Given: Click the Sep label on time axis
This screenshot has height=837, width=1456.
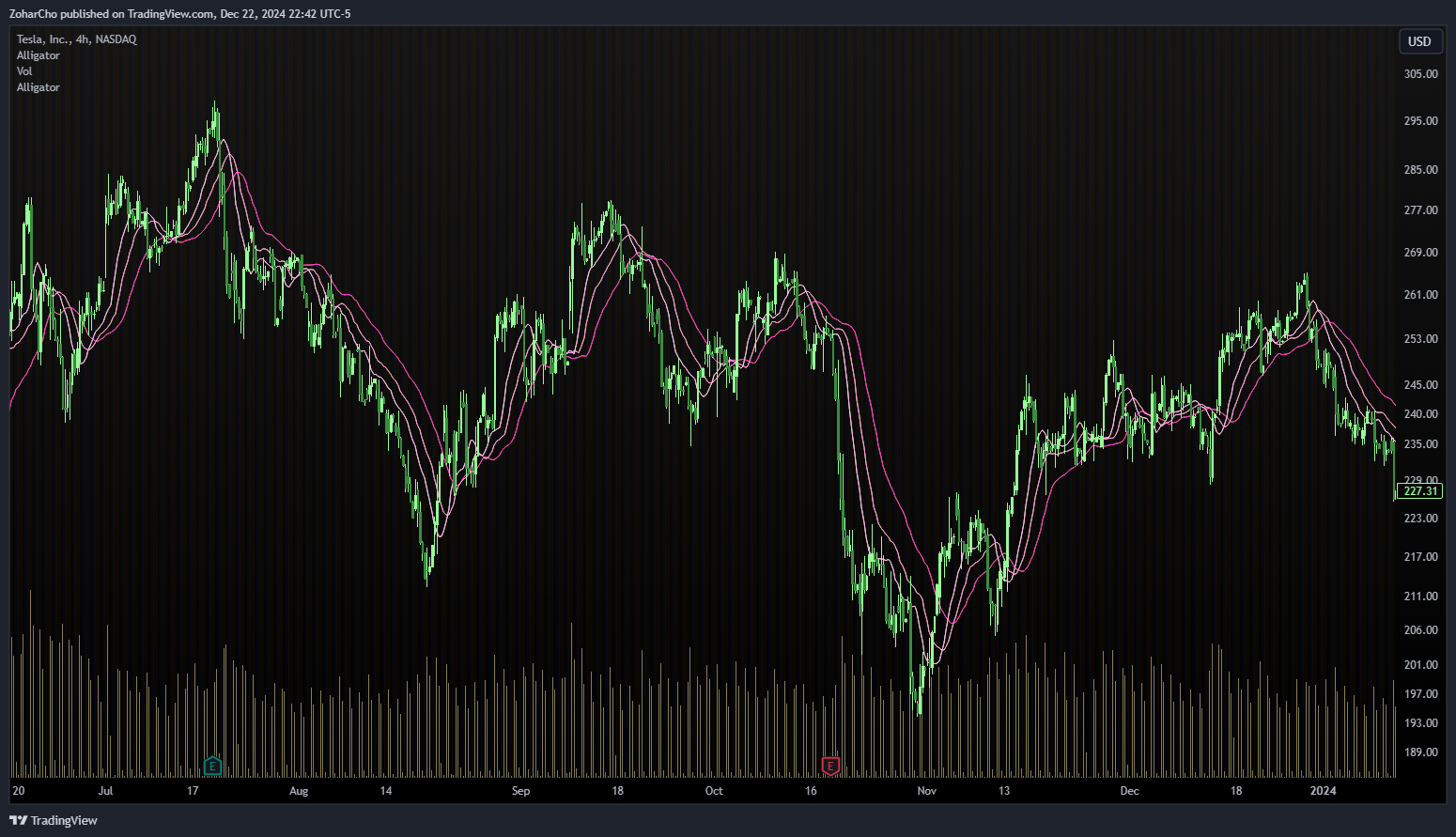Looking at the screenshot, I should coord(520,791).
